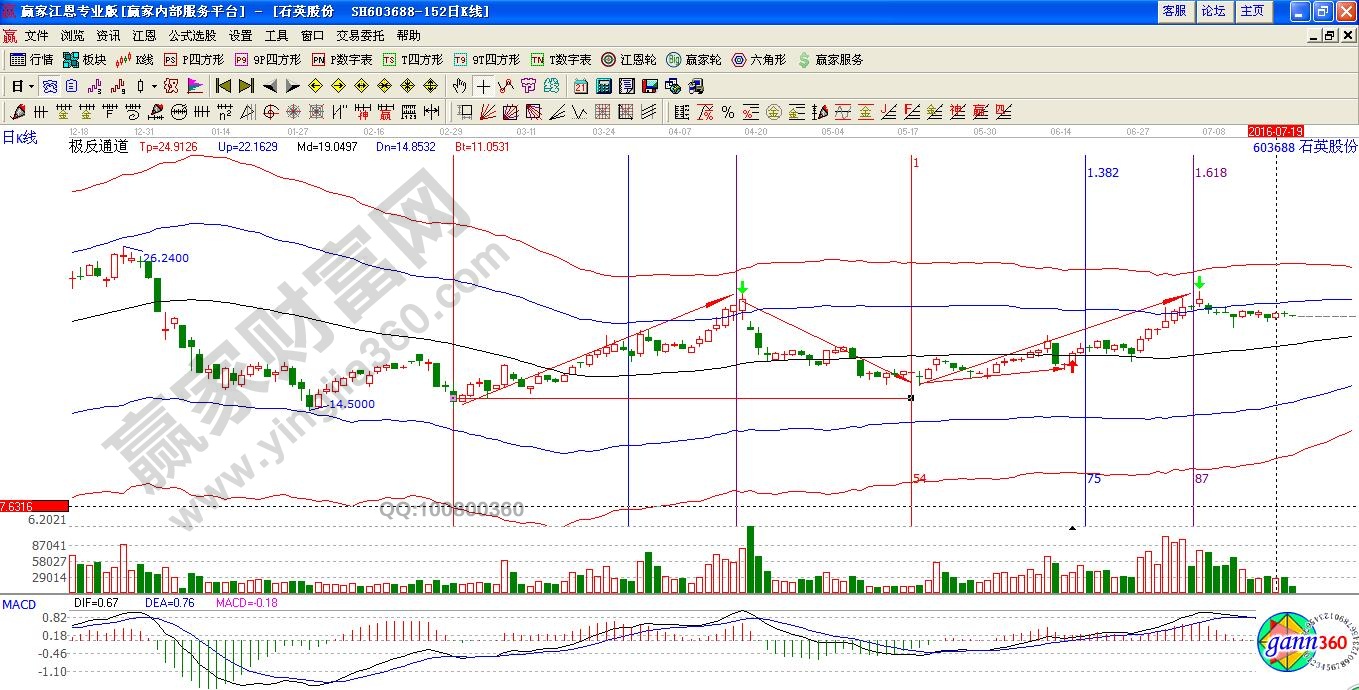The image size is (1359, 690).
Task: Click the 论坛 forum button
Action: tap(1212, 11)
